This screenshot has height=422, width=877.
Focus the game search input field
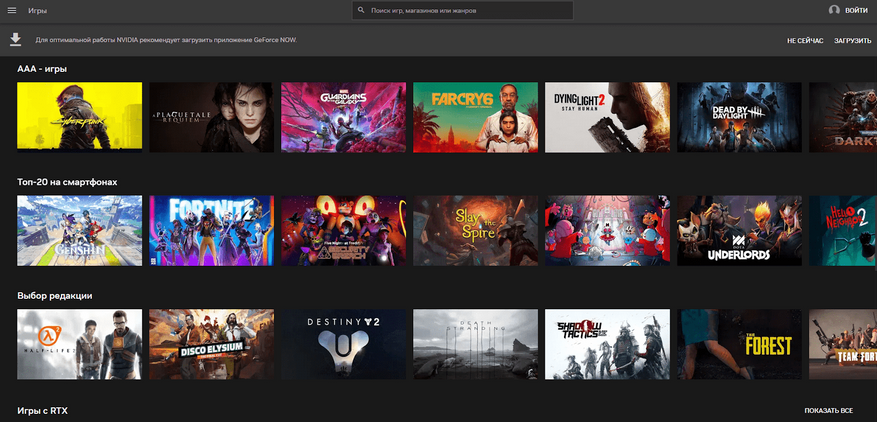tap(463, 10)
